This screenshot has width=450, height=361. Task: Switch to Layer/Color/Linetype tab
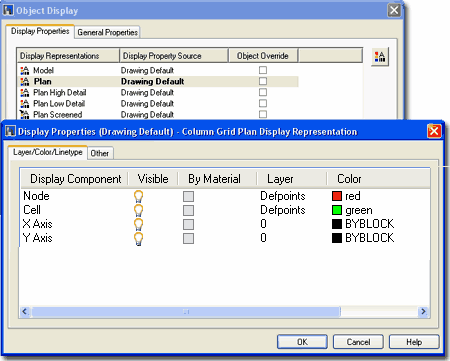pos(48,152)
